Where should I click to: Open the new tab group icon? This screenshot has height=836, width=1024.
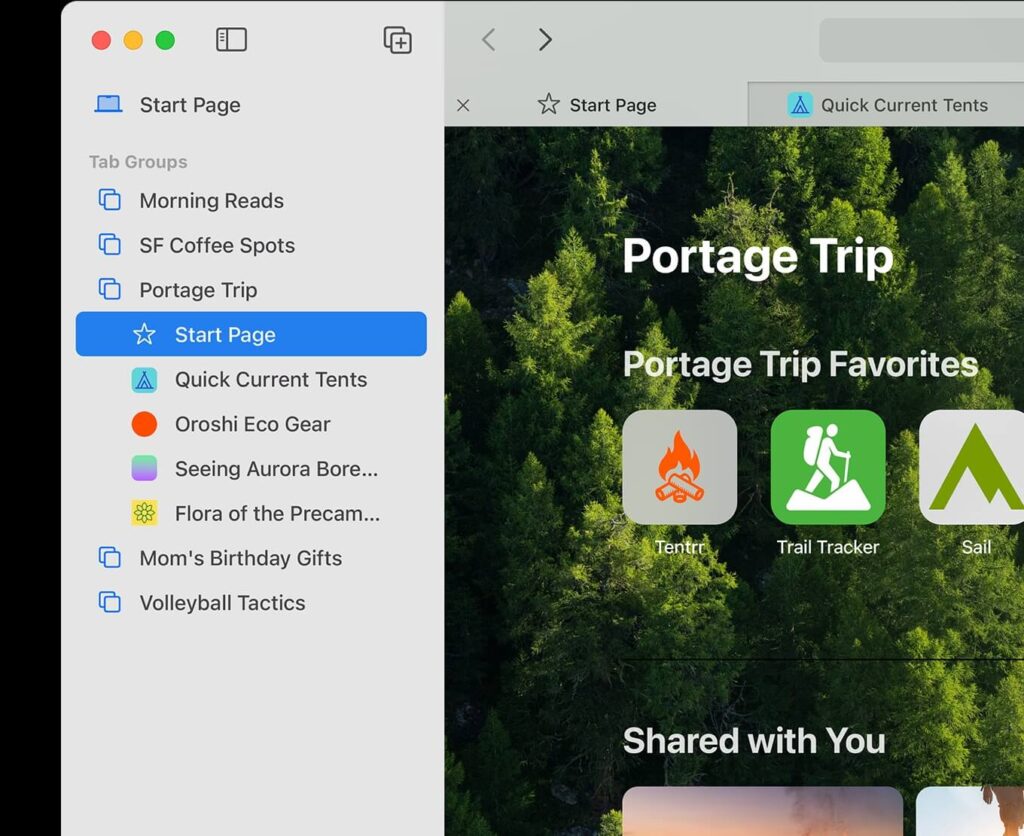point(397,40)
